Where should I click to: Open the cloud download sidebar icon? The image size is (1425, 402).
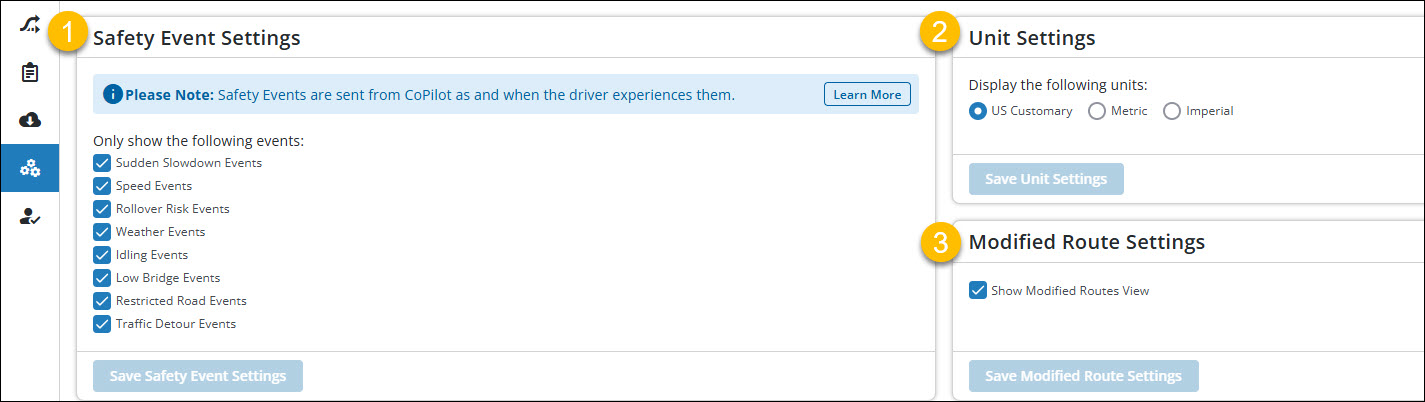click(29, 120)
